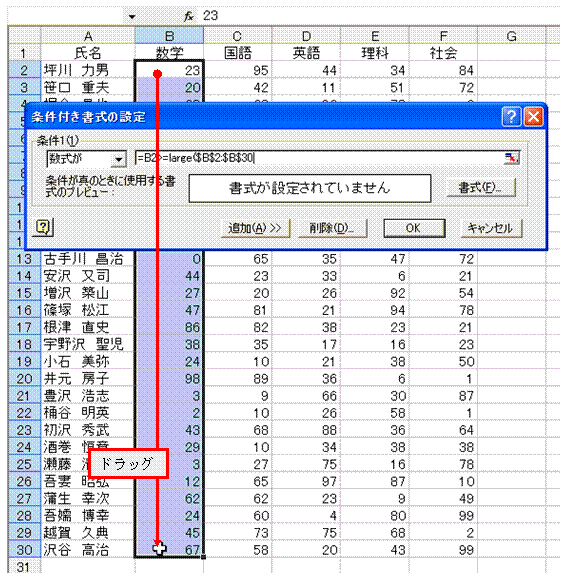Confirm with the OK button
The height and width of the screenshot is (583, 567).
414,228
